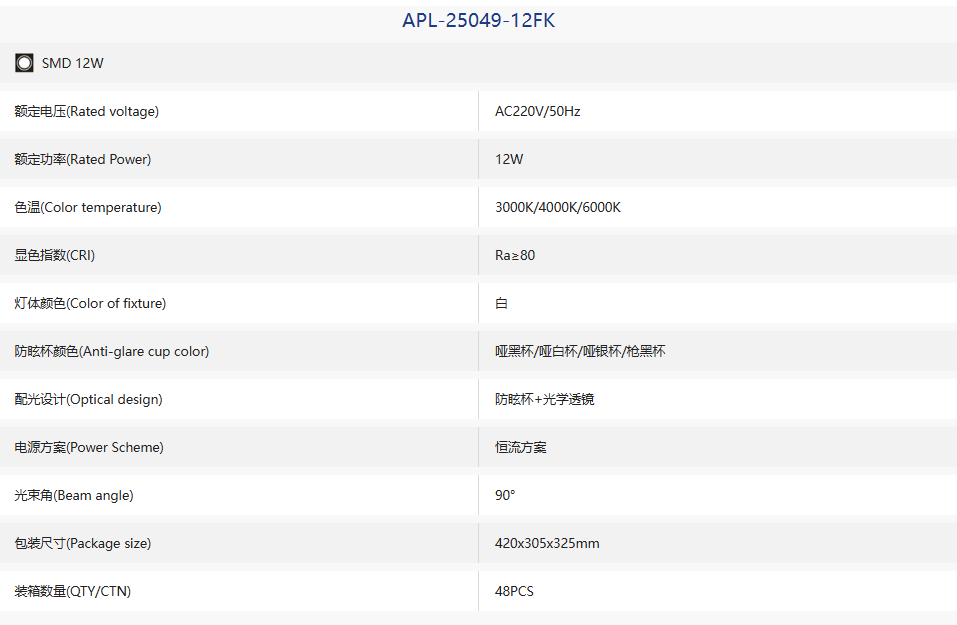Select the Optical design label
Screen dimensions: 957x625
(88, 399)
